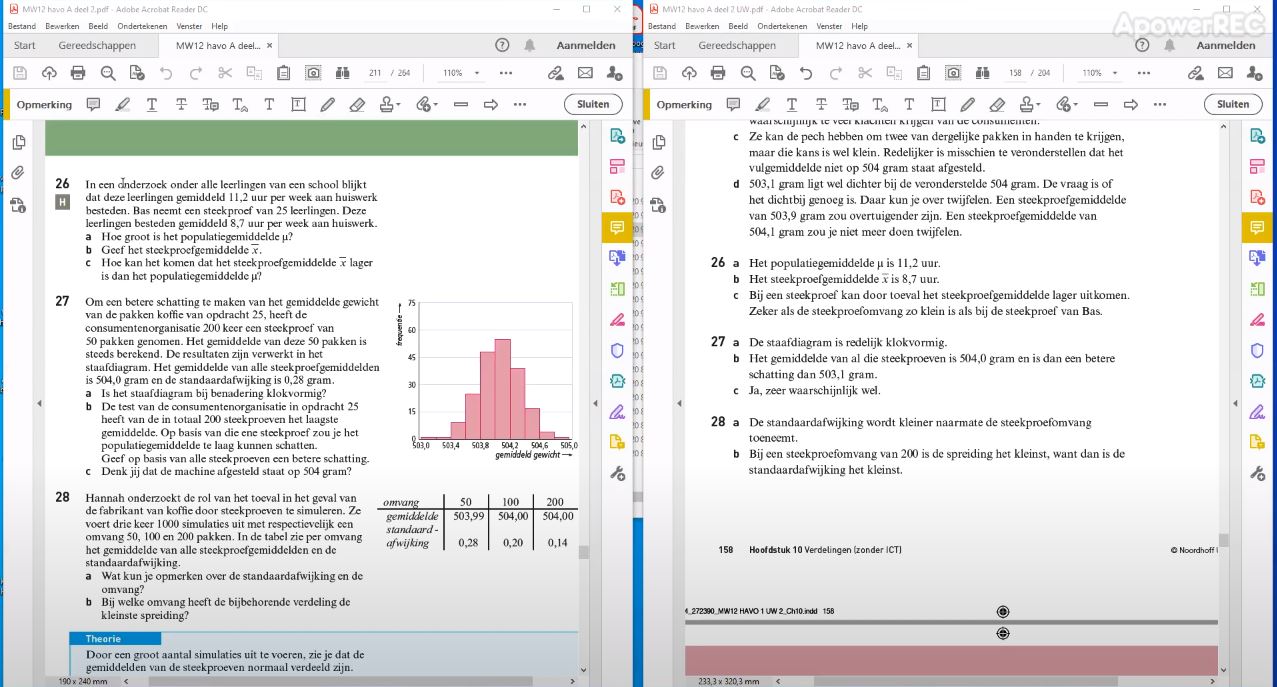Show more comment tools in right window
1277x687 pixels.
click(1160, 104)
